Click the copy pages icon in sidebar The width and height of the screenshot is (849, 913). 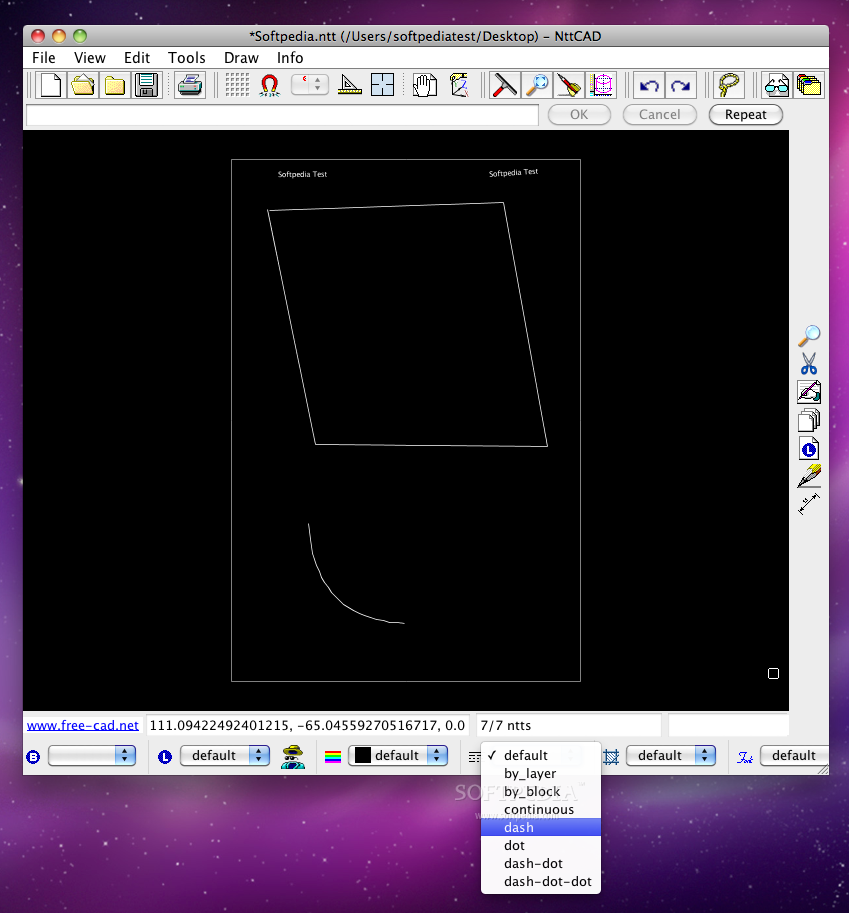(809, 420)
